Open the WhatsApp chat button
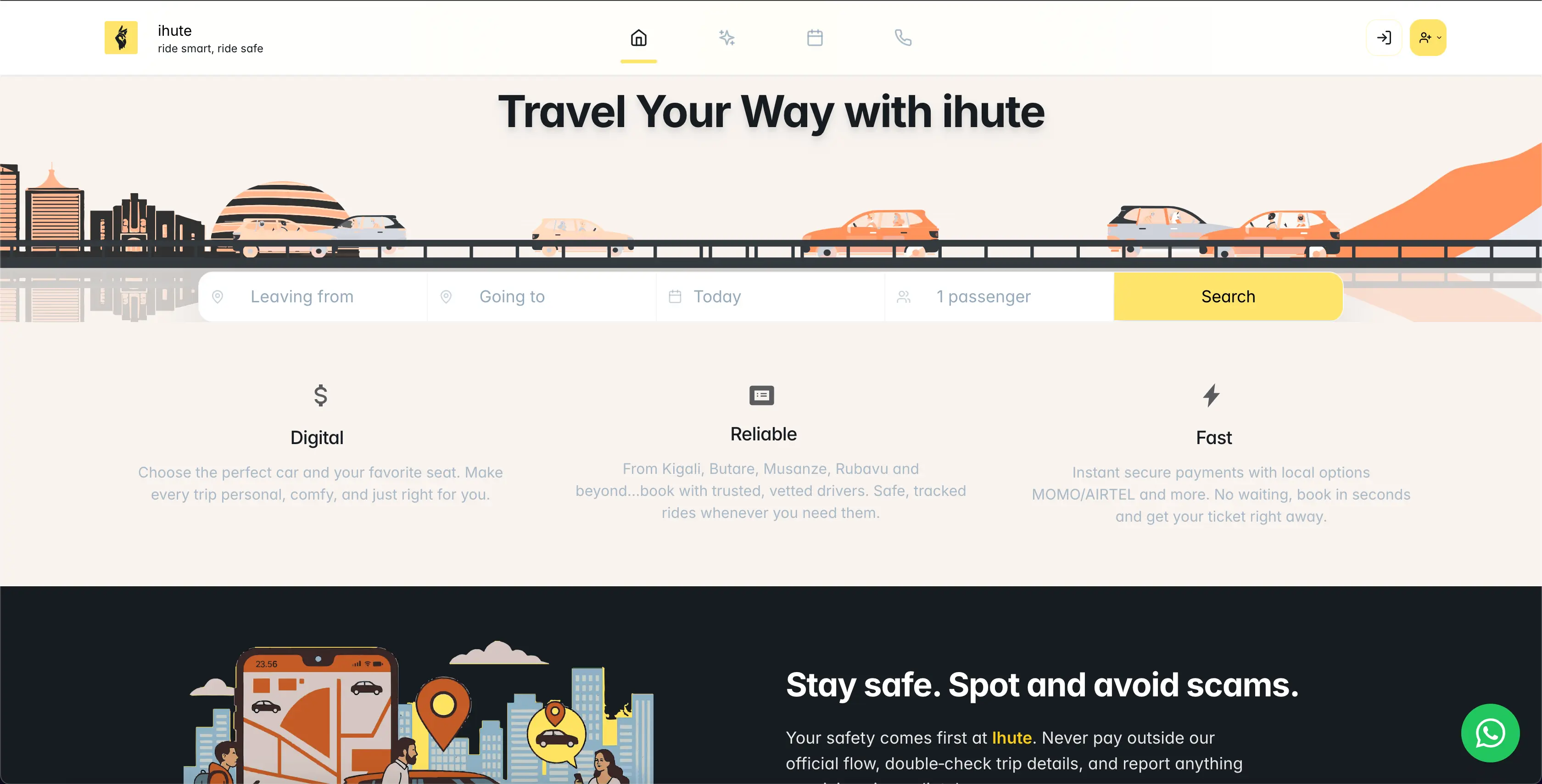This screenshot has height=784, width=1542. coord(1490,733)
